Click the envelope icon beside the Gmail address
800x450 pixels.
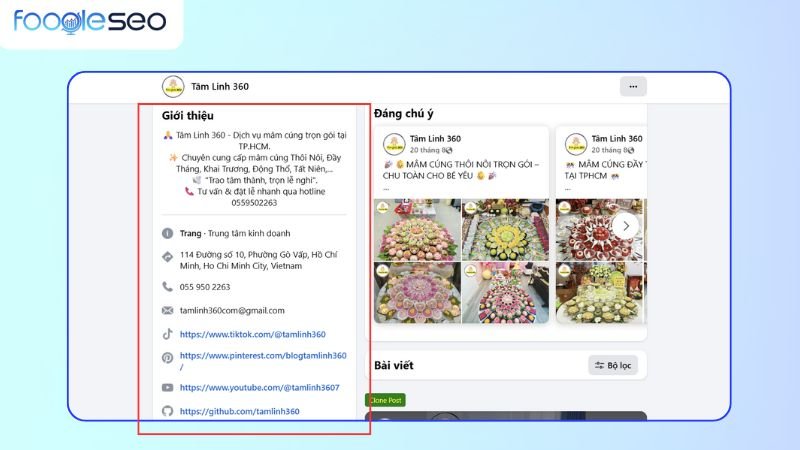(x=167, y=311)
